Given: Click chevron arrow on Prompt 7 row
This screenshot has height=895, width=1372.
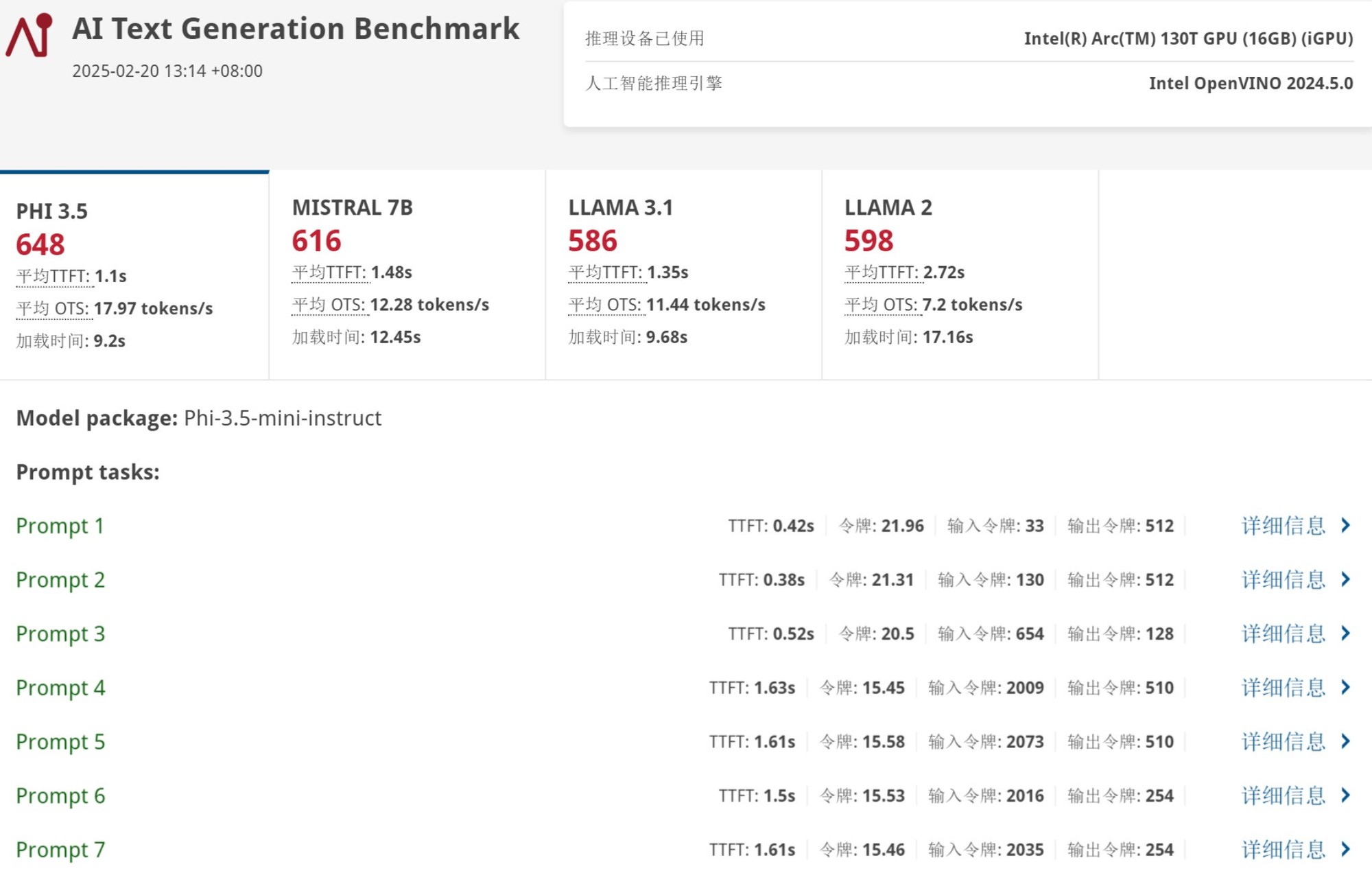Looking at the screenshot, I should click(x=1345, y=850).
